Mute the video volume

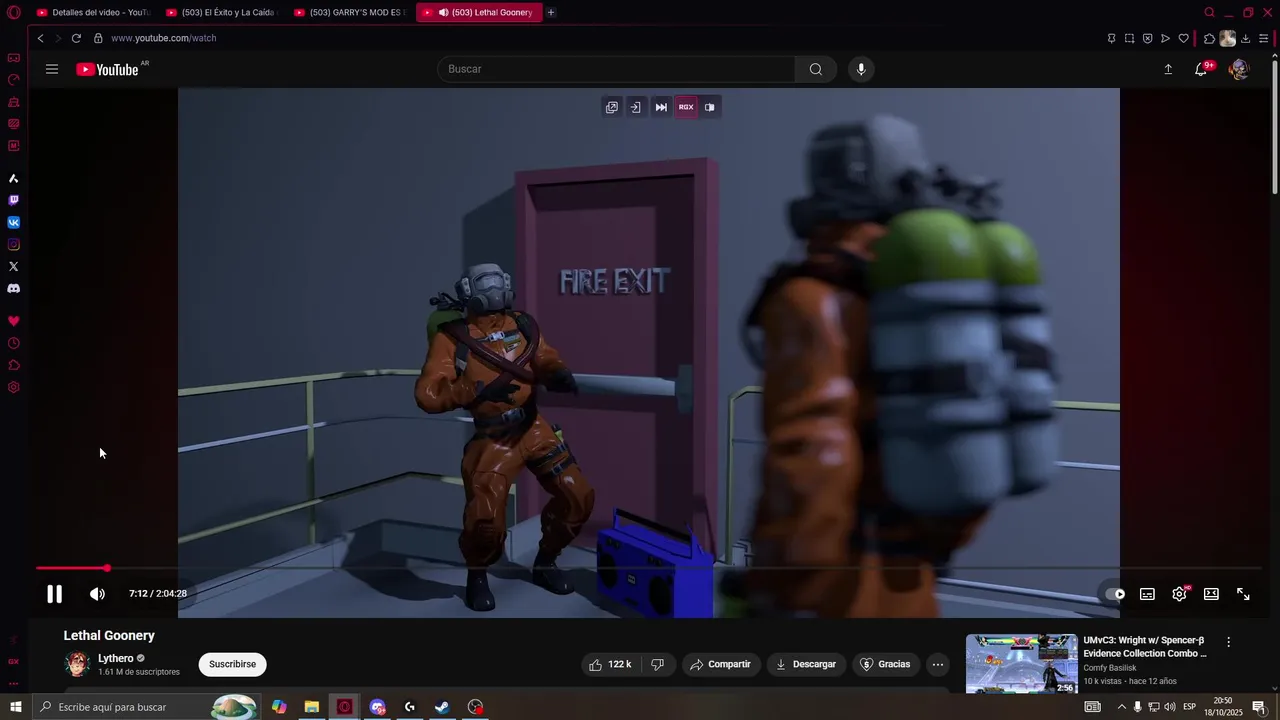97,594
